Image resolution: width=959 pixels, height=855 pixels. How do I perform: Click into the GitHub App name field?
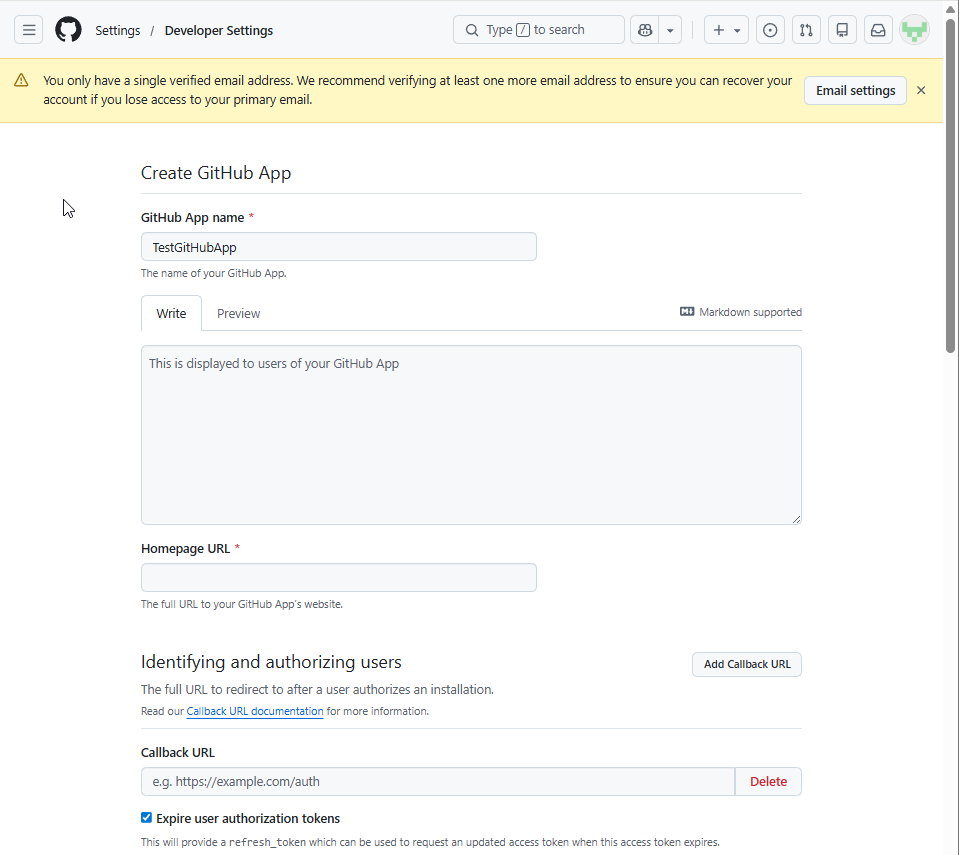pyautogui.click(x=339, y=247)
